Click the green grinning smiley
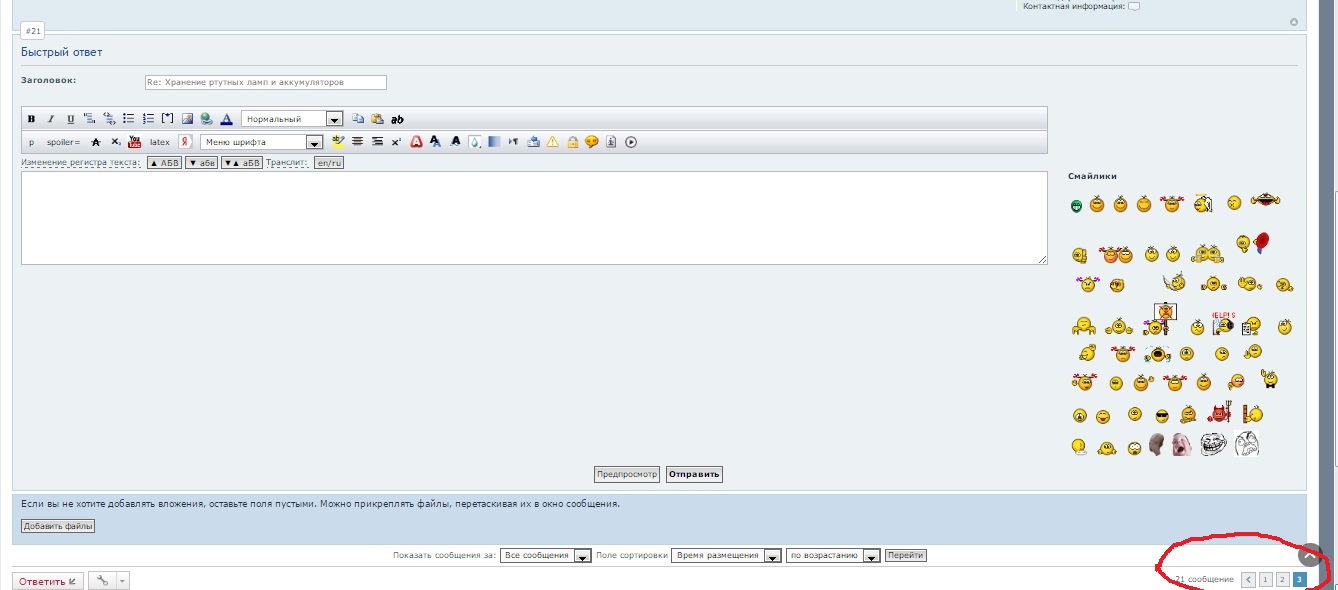 [x=1076, y=207]
